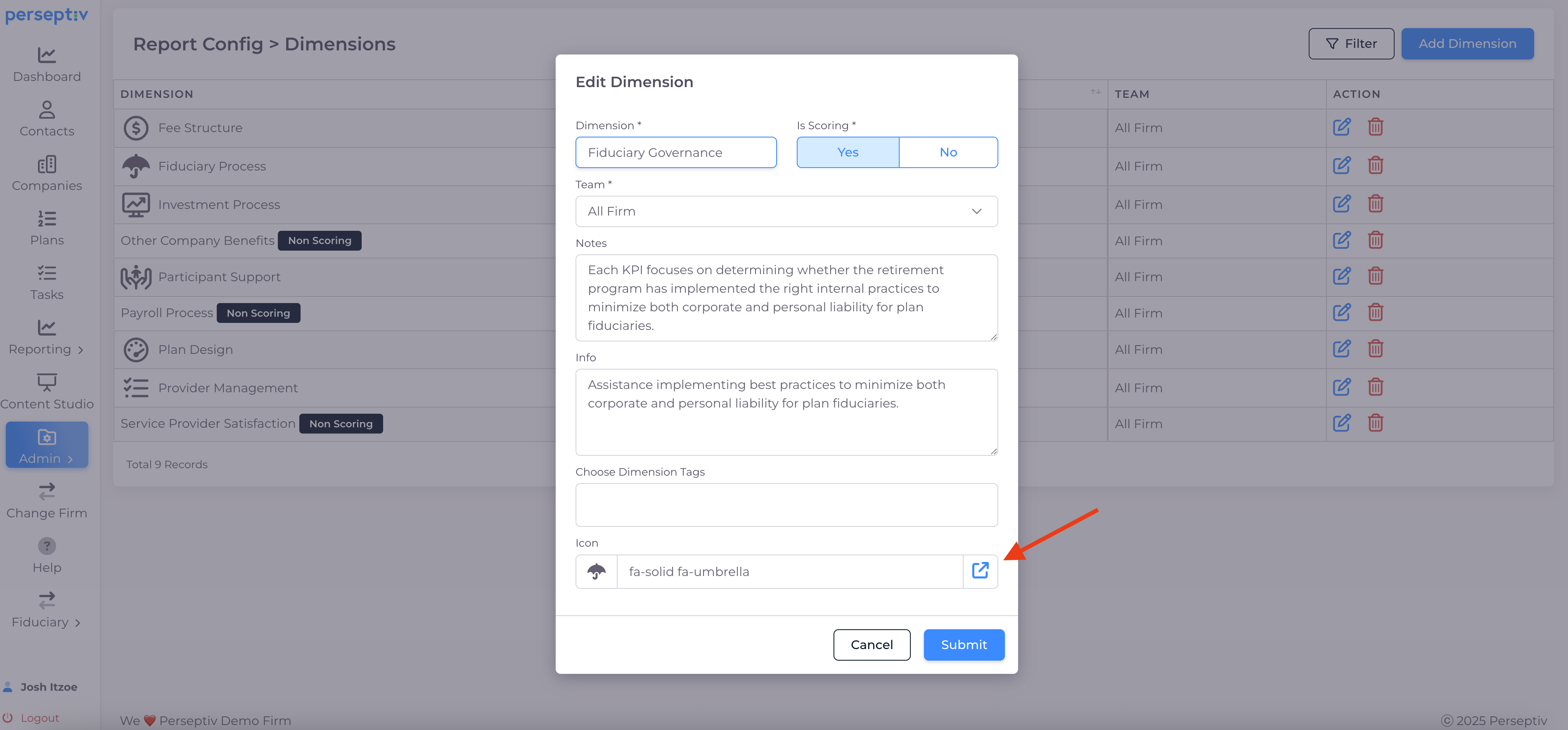Open Content Studio from the sidebar

click(47, 391)
